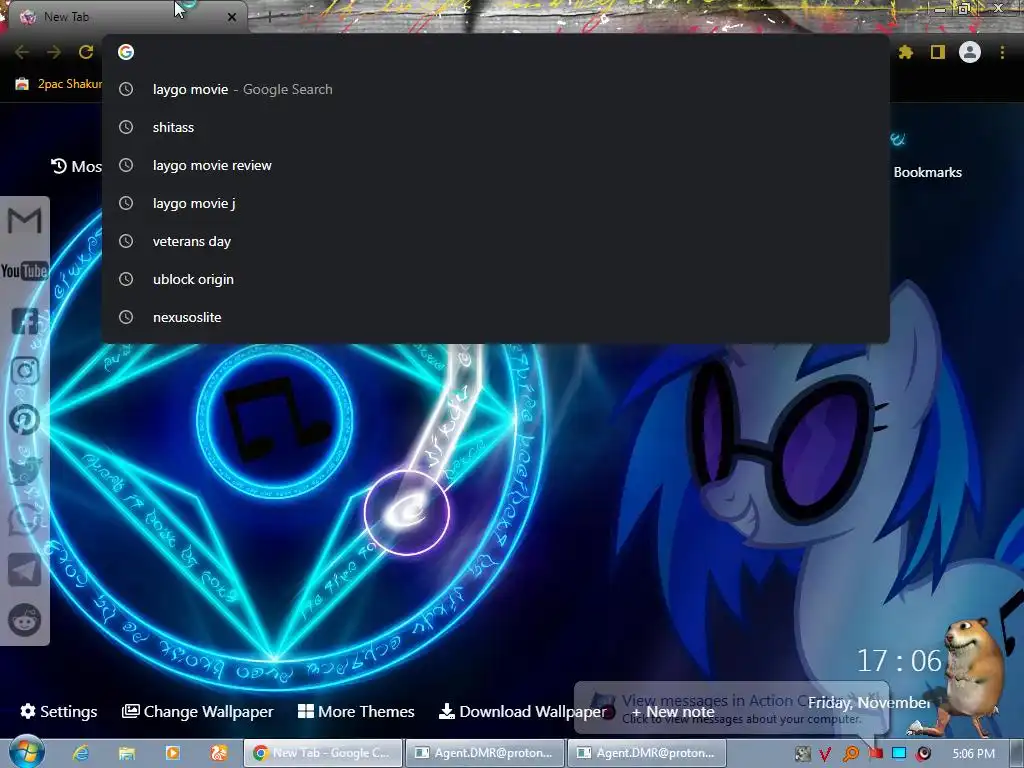This screenshot has height=768, width=1024.
Task: Open the Chrome profile avatar
Action: click(x=970, y=52)
